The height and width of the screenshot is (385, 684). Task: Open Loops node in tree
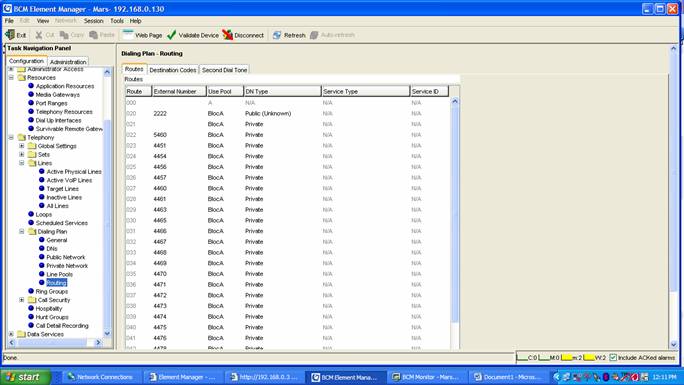(44, 215)
